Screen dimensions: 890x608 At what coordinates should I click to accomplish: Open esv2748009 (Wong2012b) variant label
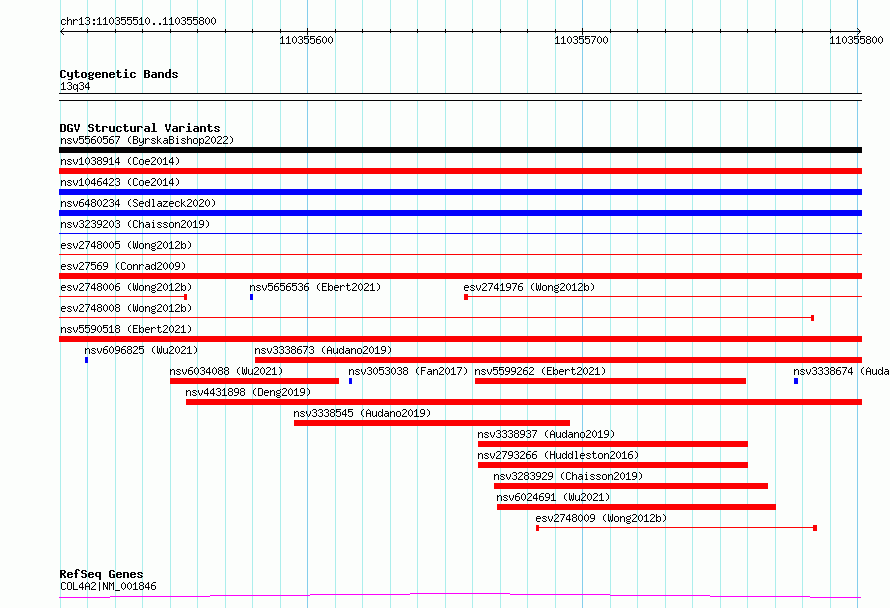pyautogui.click(x=601, y=518)
